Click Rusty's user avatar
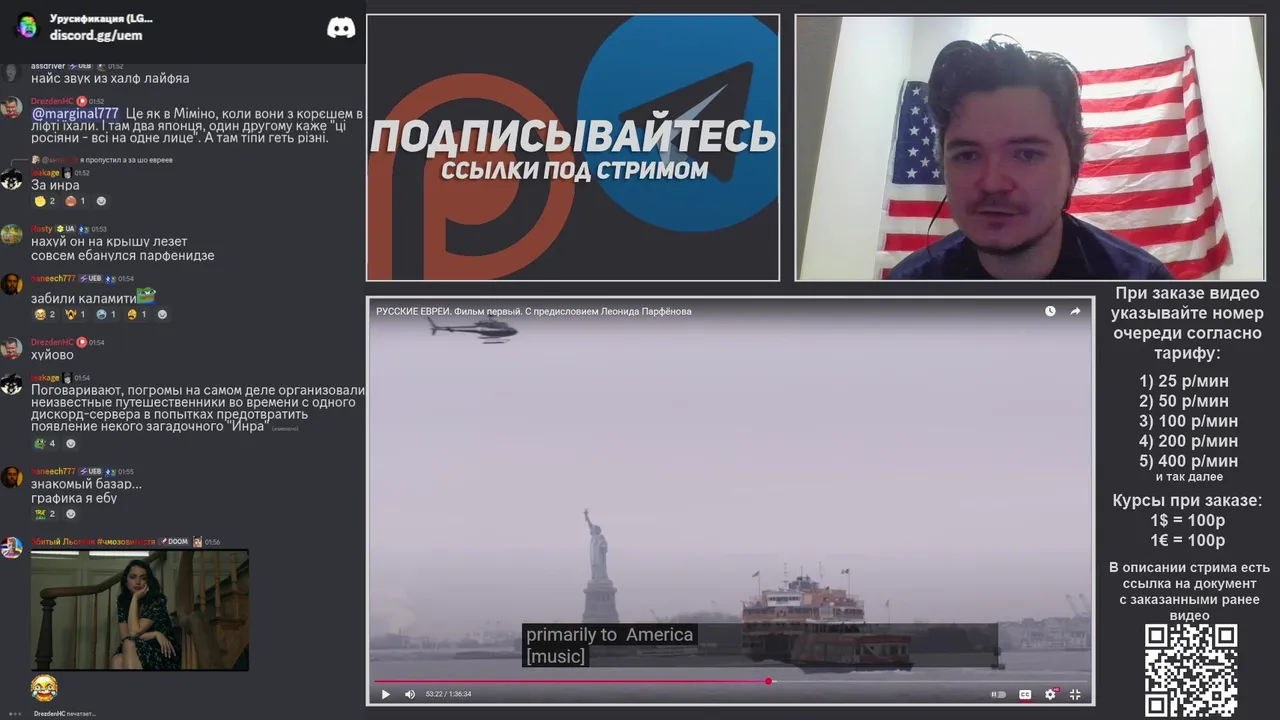1280x720 pixels. point(11,234)
